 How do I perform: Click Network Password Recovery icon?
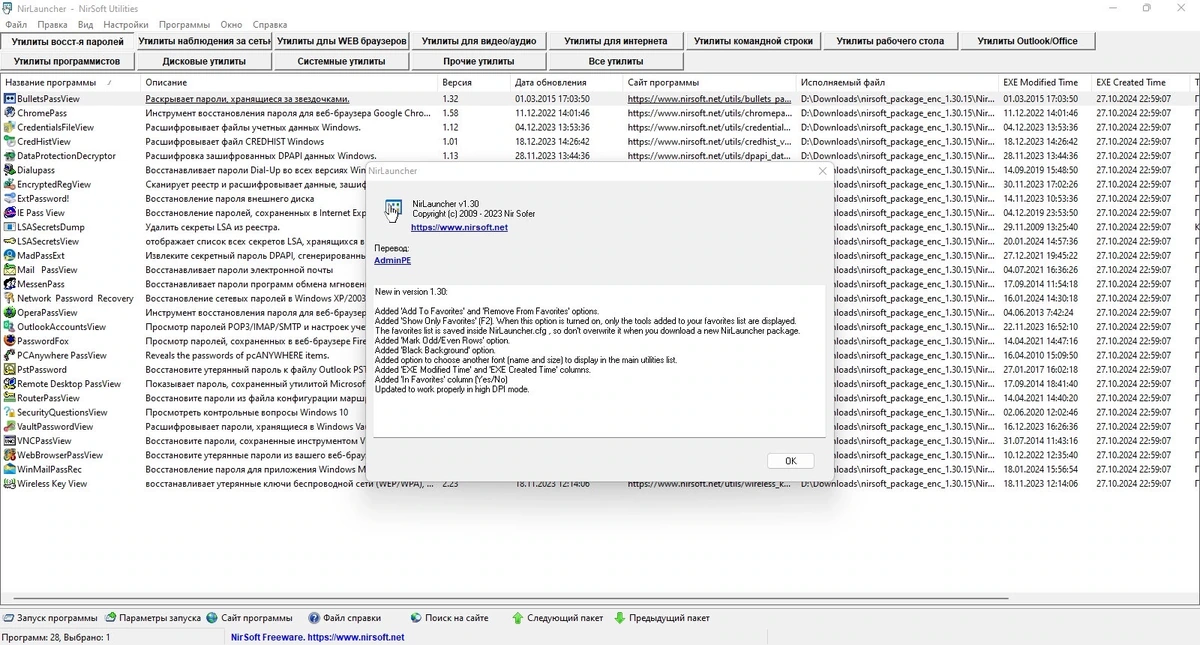coord(9,298)
